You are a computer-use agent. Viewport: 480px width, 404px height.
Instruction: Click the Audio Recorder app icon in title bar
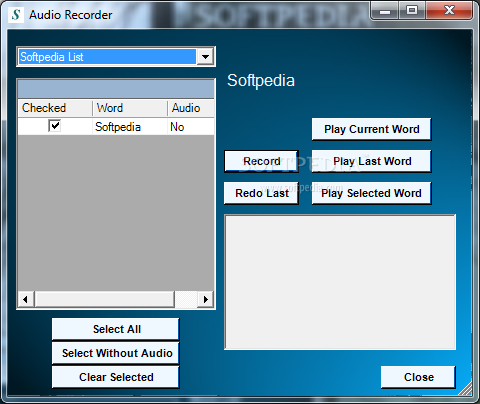pyautogui.click(x=16, y=15)
